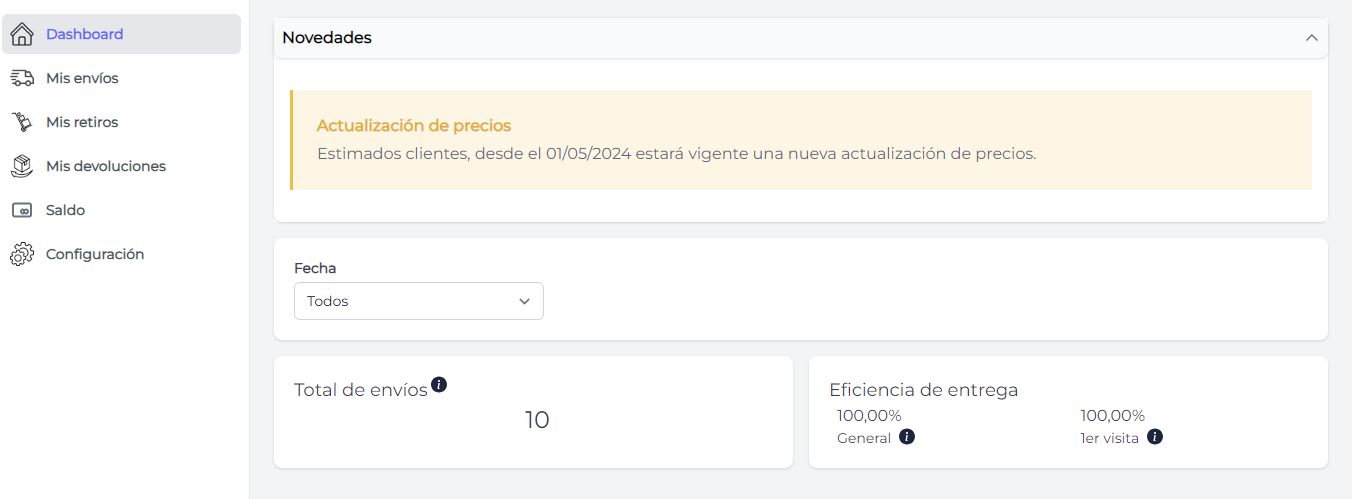Screen dimensions: 1352x499
Task: Click info icon next to Total de envíos
Action: [439, 384]
